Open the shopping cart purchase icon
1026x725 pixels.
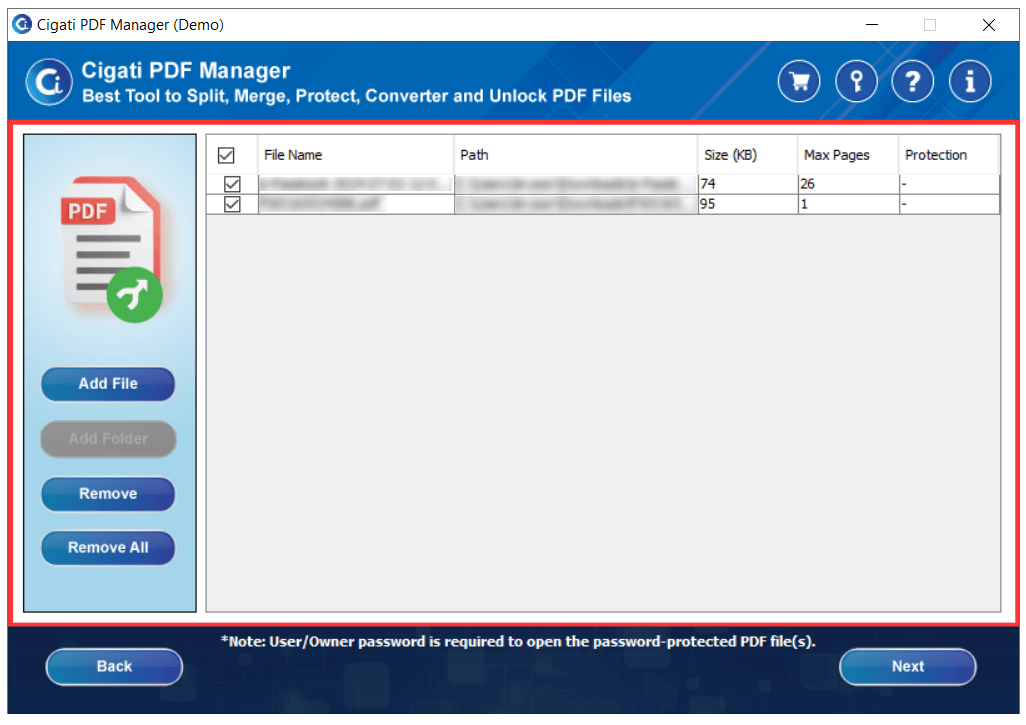pos(798,82)
